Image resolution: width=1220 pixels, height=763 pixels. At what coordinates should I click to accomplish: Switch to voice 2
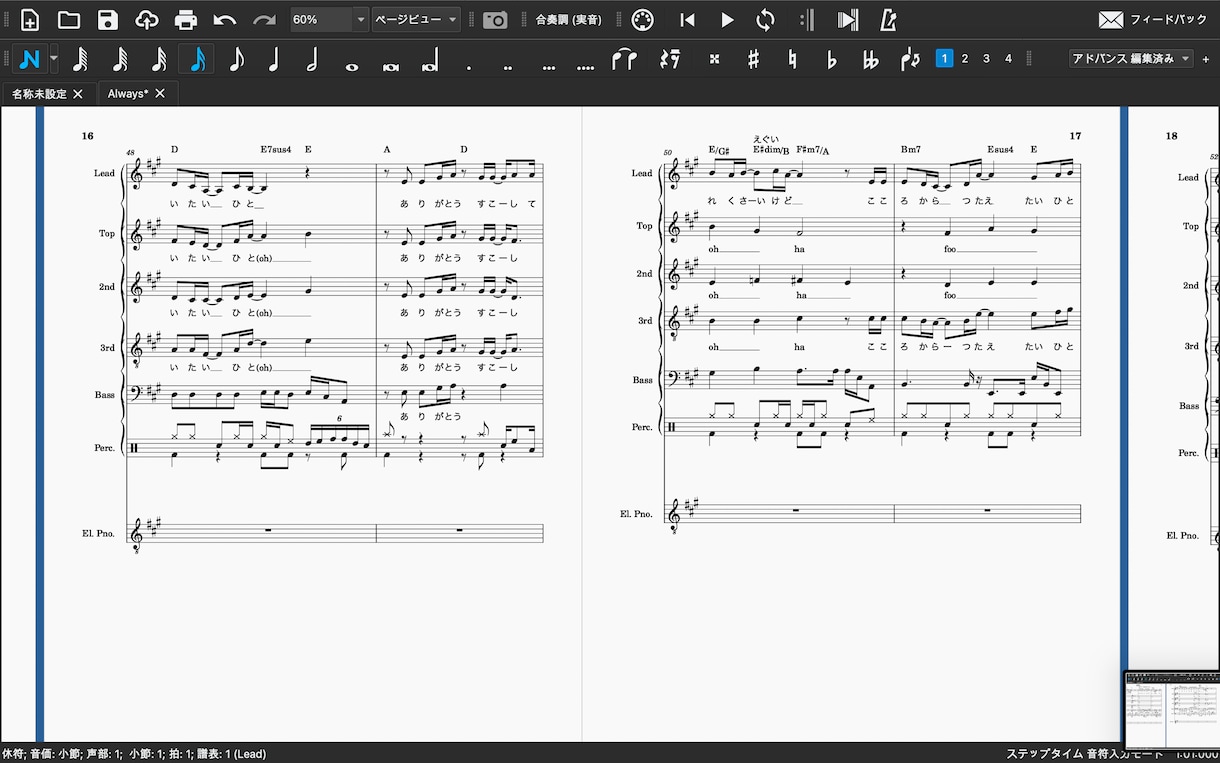coord(965,59)
